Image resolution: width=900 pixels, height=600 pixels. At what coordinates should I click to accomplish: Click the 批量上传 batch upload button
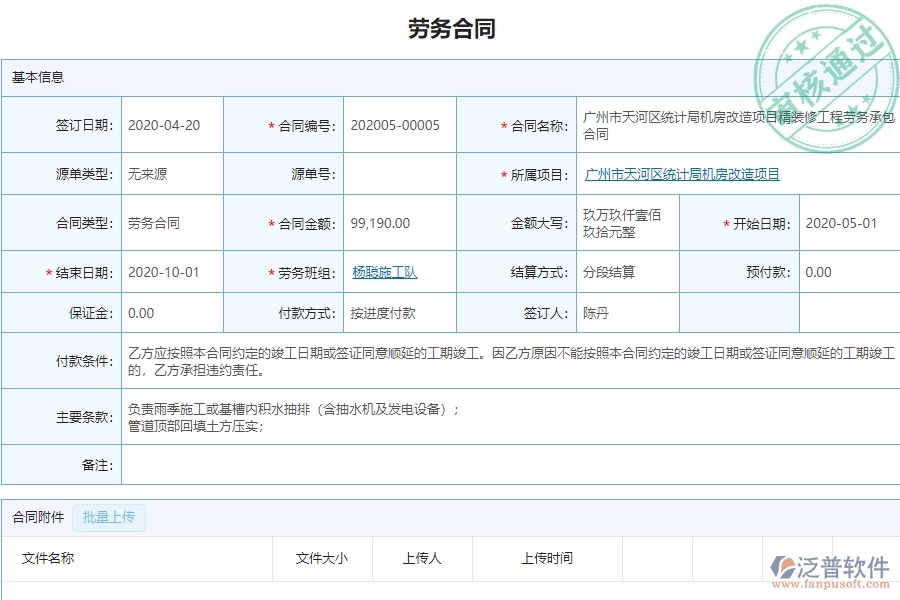coord(109,518)
